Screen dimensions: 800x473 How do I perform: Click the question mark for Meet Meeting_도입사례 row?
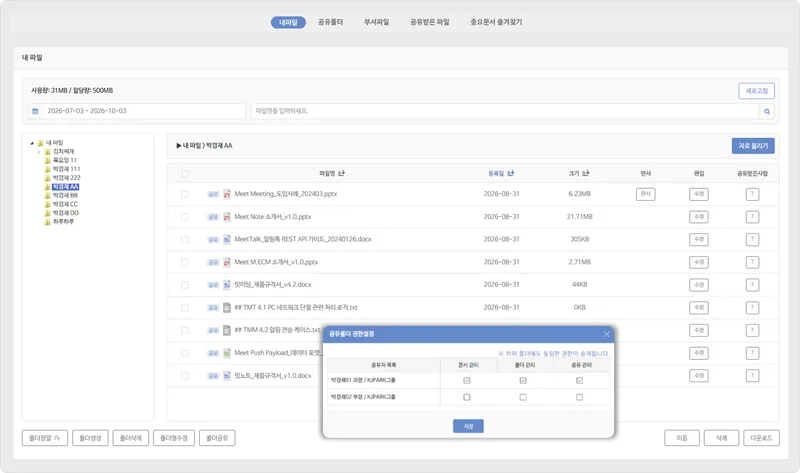point(752,194)
